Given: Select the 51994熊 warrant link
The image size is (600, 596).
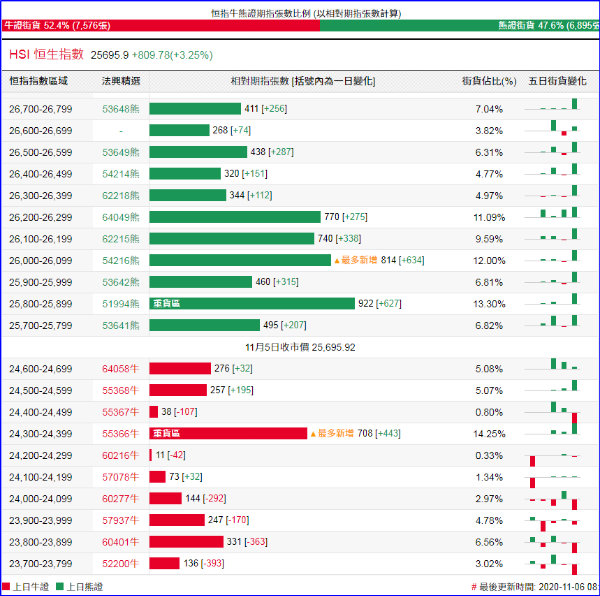Looking at the screenshot, I should [x=121, y=304].
